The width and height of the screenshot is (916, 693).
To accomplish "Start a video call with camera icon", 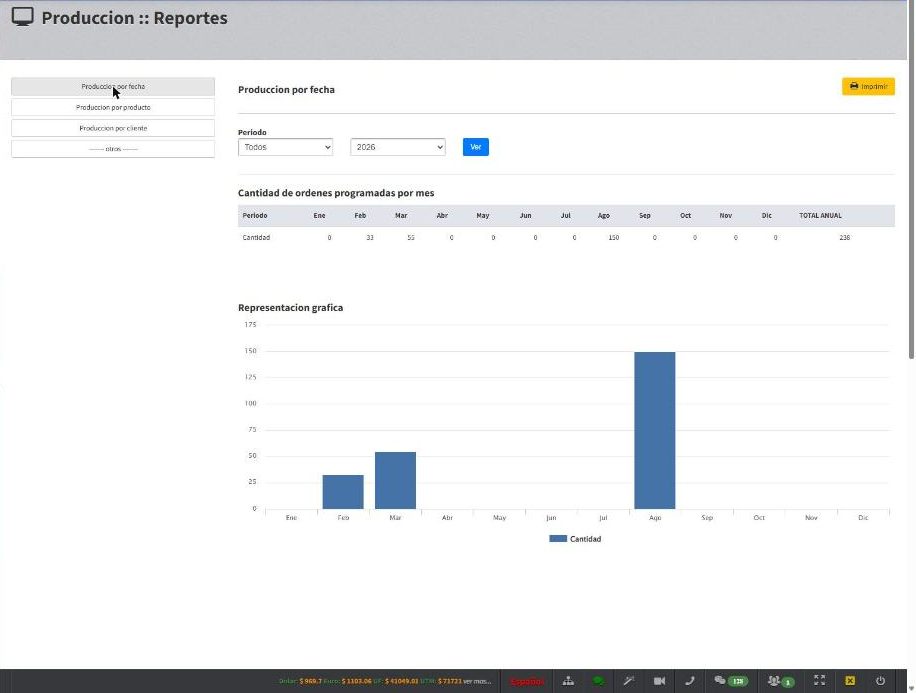I will click(x=660, y=681).
